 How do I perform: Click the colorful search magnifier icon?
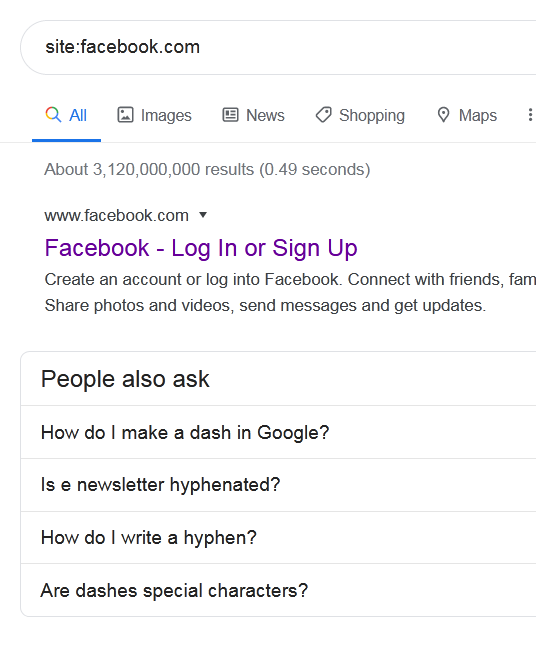click(x=53, y=115)
